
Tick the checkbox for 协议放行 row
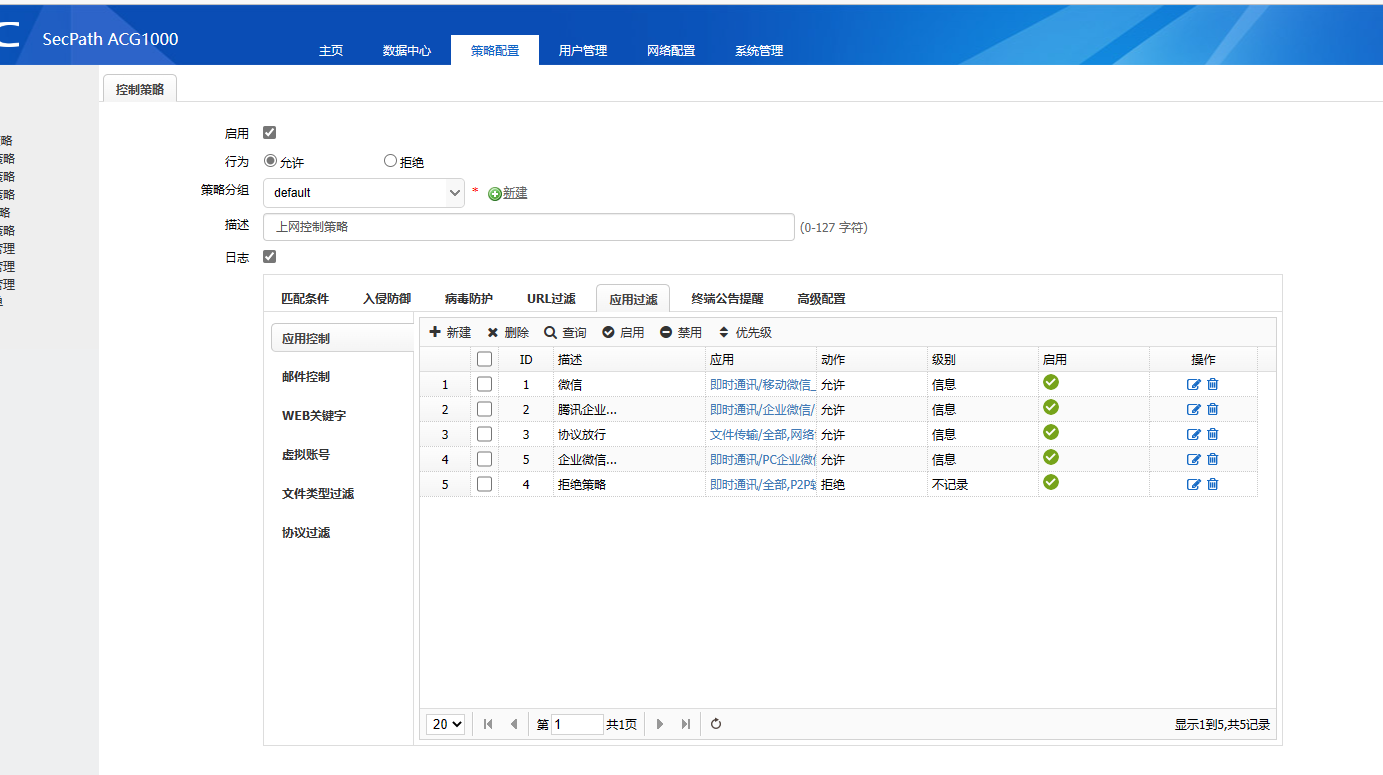[484, 434]
